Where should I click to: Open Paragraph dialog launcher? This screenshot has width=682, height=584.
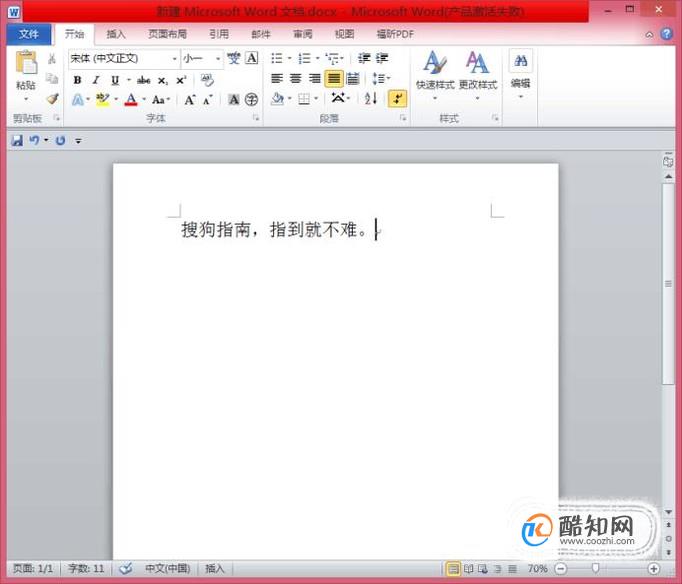403,118
